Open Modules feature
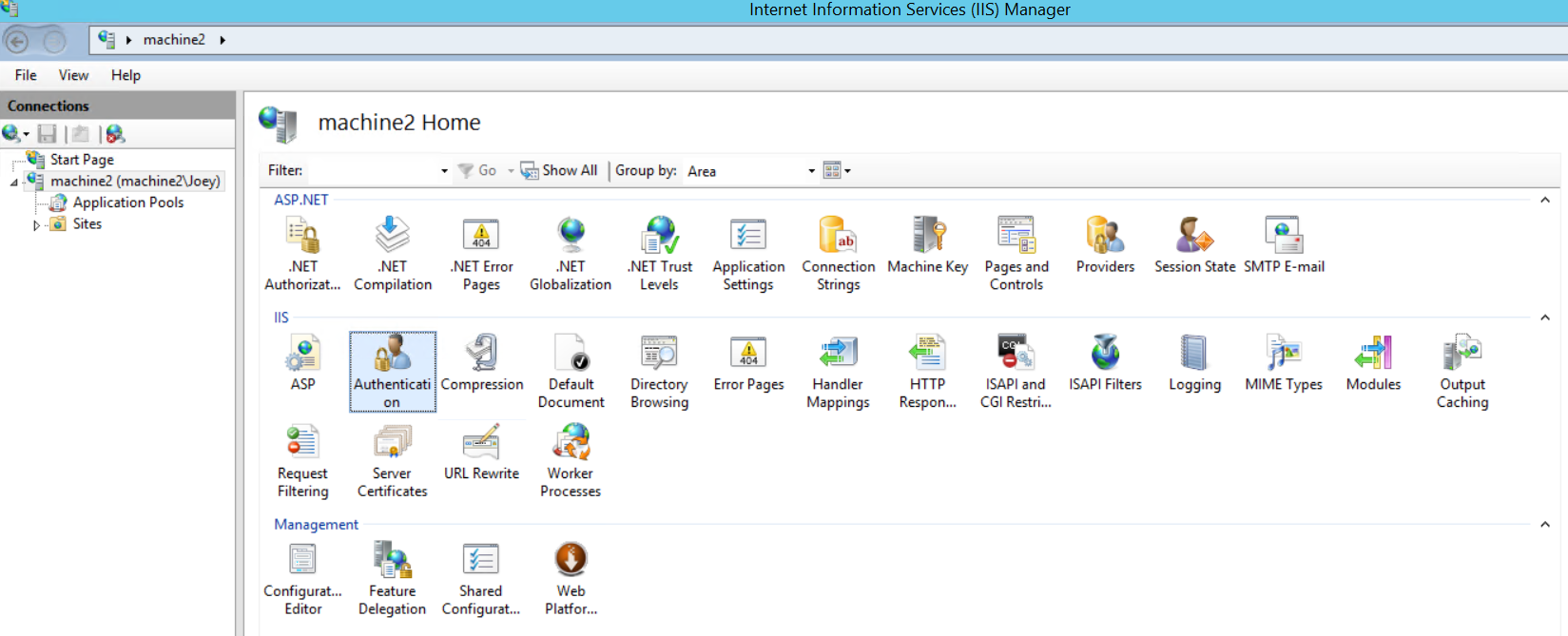This screenshot has width=1568, height=636. (1373, 363)
